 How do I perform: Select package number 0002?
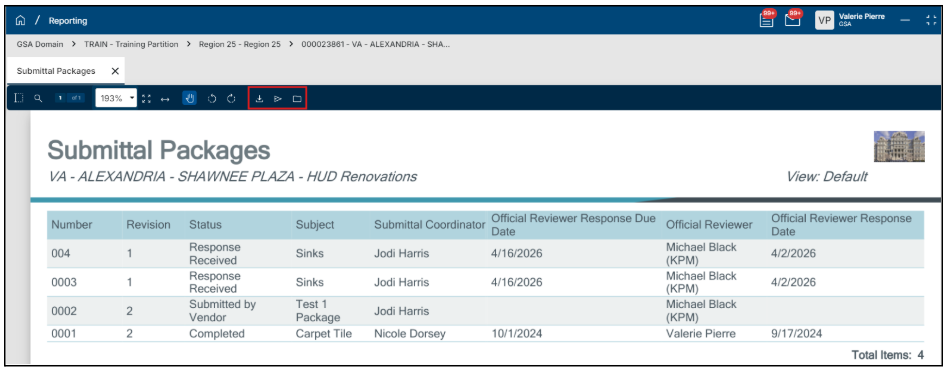63,311
